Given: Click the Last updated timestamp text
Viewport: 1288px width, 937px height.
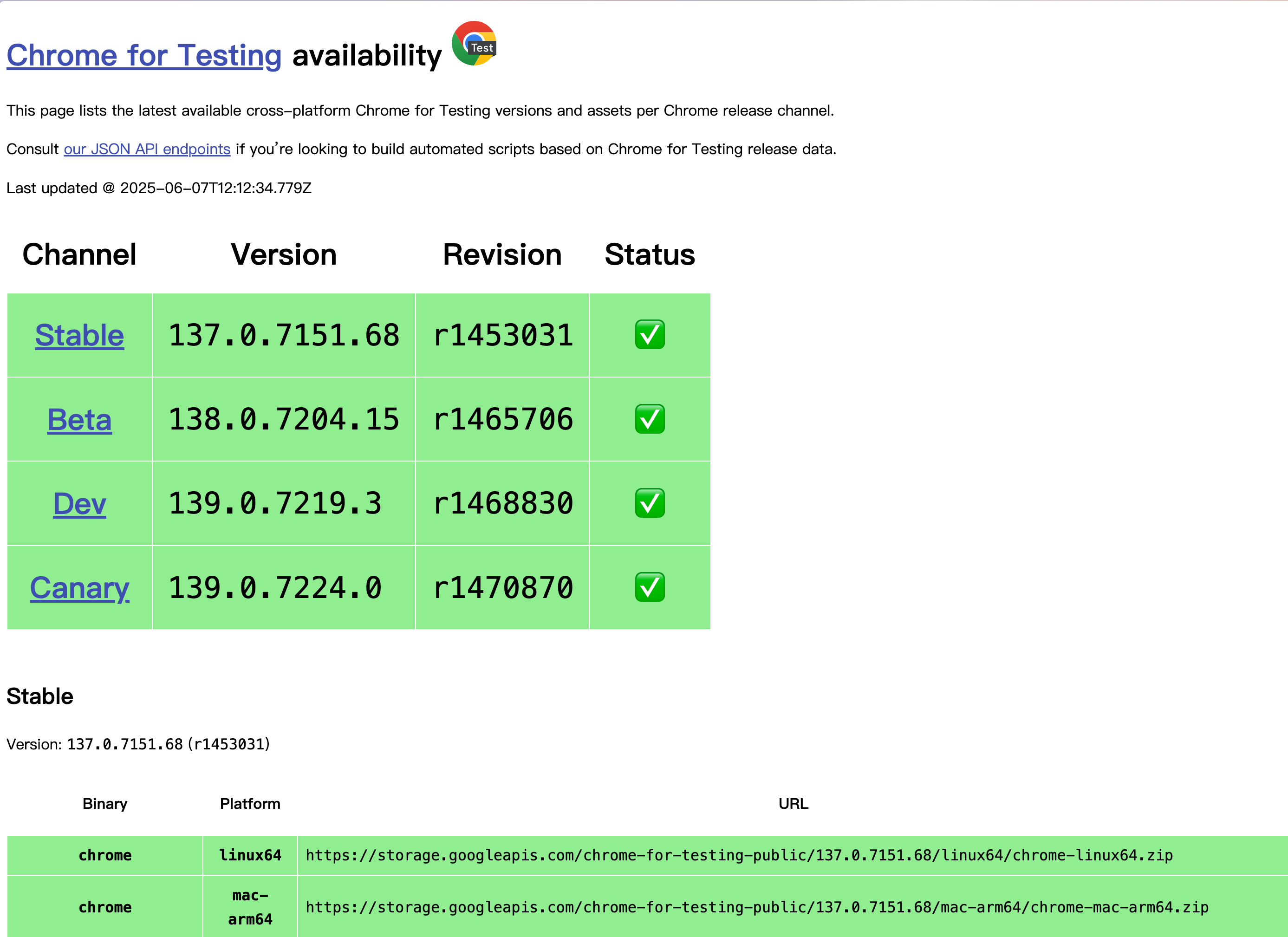Looking at the screenshot, I should (159, 188).
